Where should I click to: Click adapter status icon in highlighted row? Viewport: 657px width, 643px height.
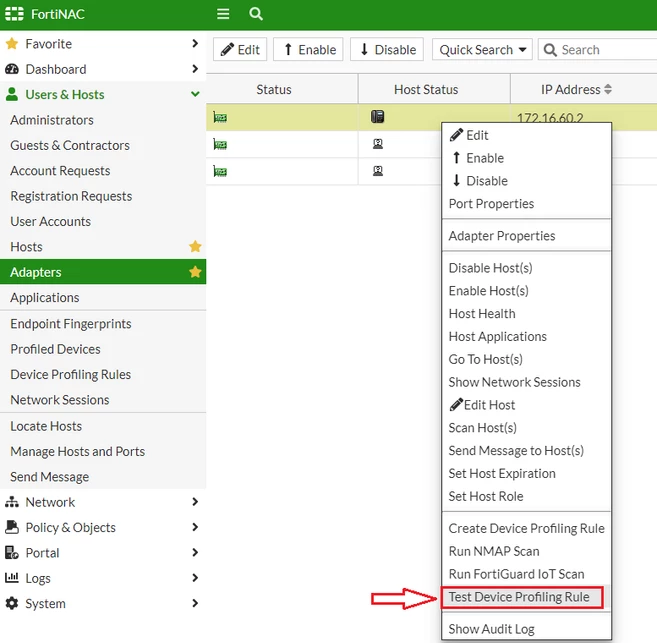(x=220, y=117)
